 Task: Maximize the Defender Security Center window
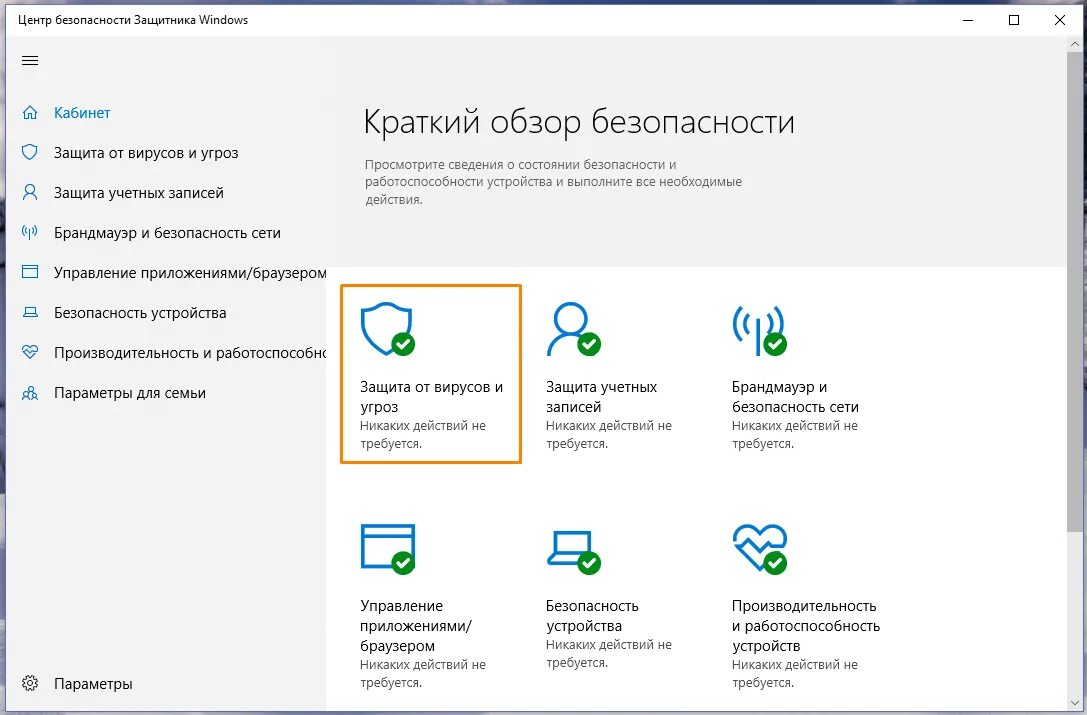[1014, 20]
